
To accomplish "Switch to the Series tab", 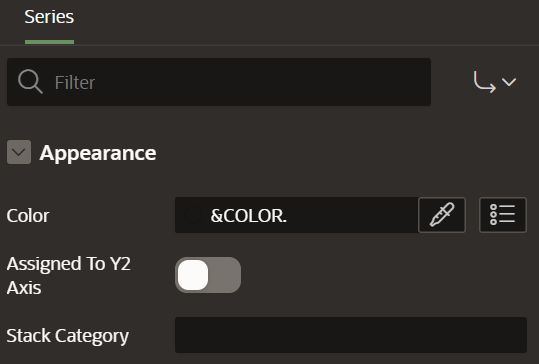I will pyautogui.click(x=49, y=17).
